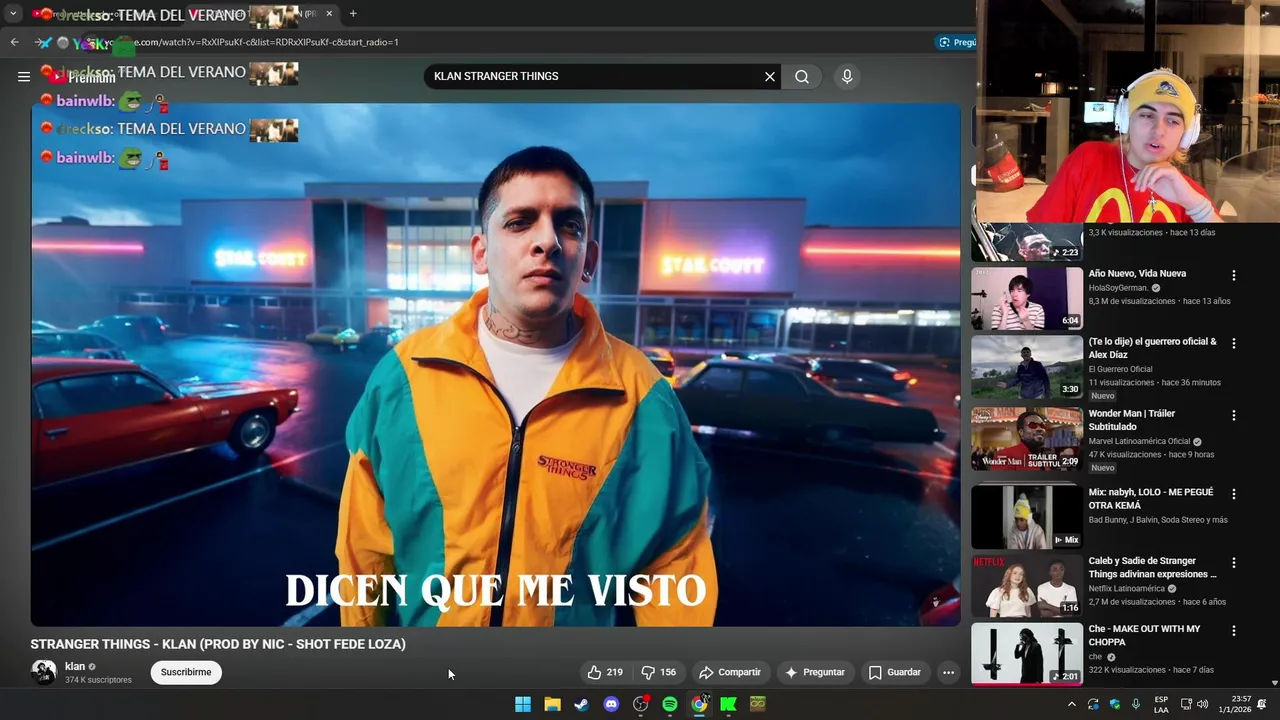This screenshot has width=1280, height=720.
Task: Clear the YouTube search box text
Action: coord(770,76)
